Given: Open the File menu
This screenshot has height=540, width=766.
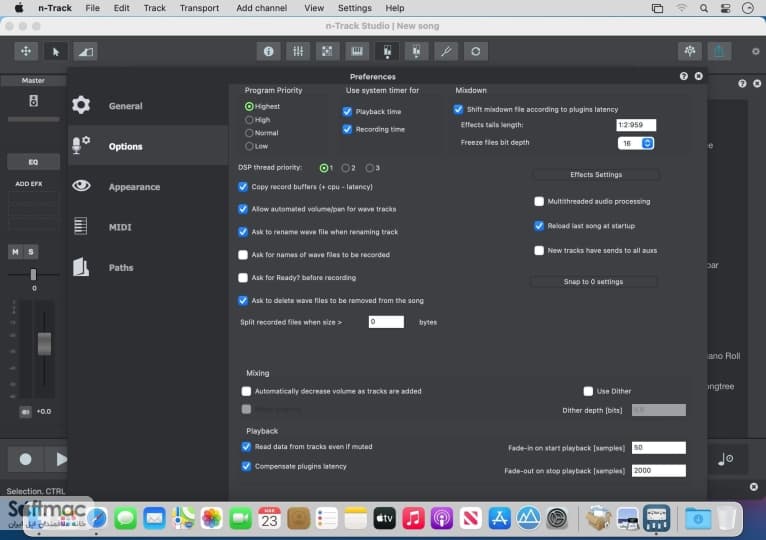Looking at the screenshot, I should click(x=92, y=8).
